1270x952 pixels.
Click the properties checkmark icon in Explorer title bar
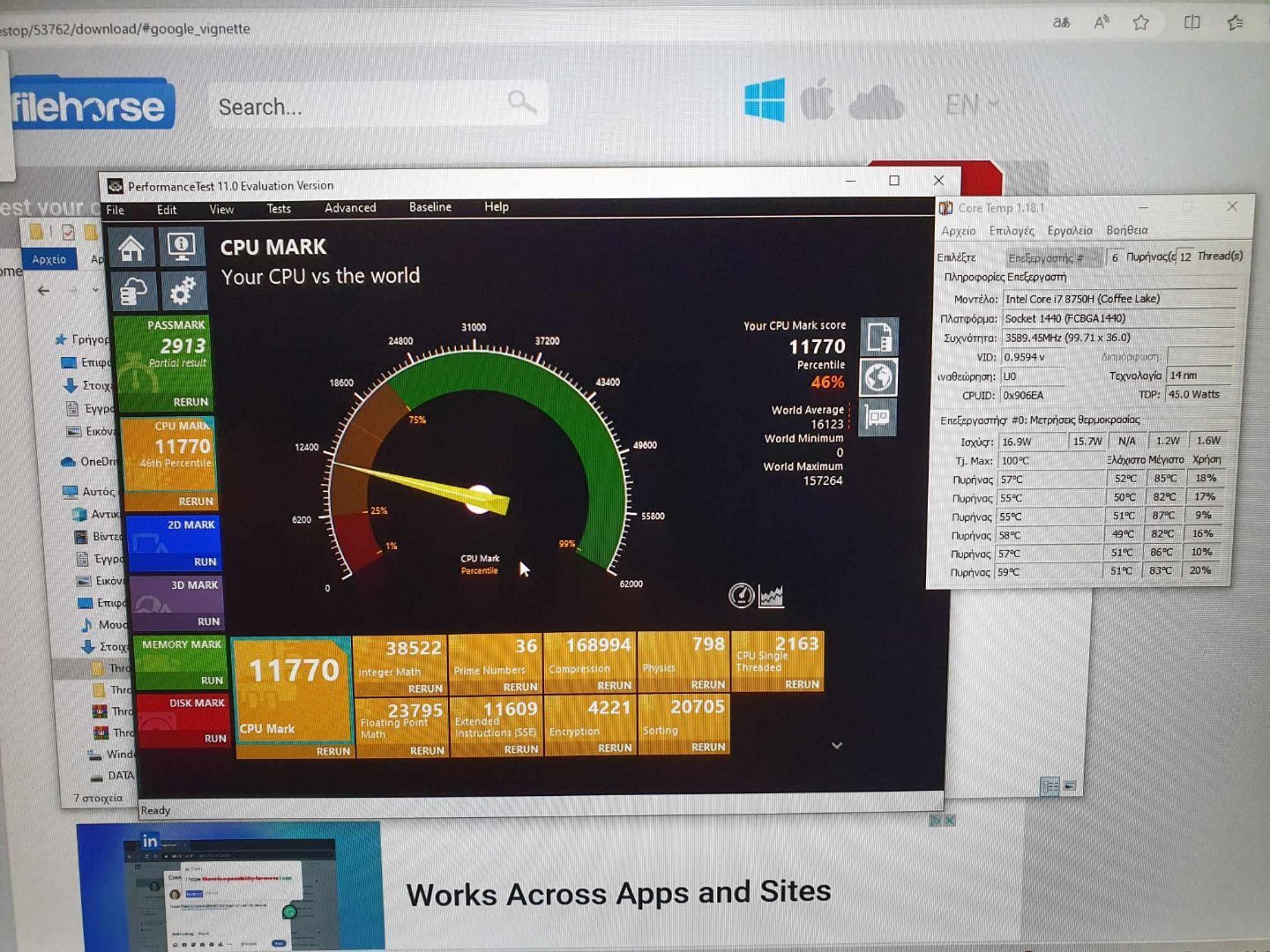pos(68,233)
